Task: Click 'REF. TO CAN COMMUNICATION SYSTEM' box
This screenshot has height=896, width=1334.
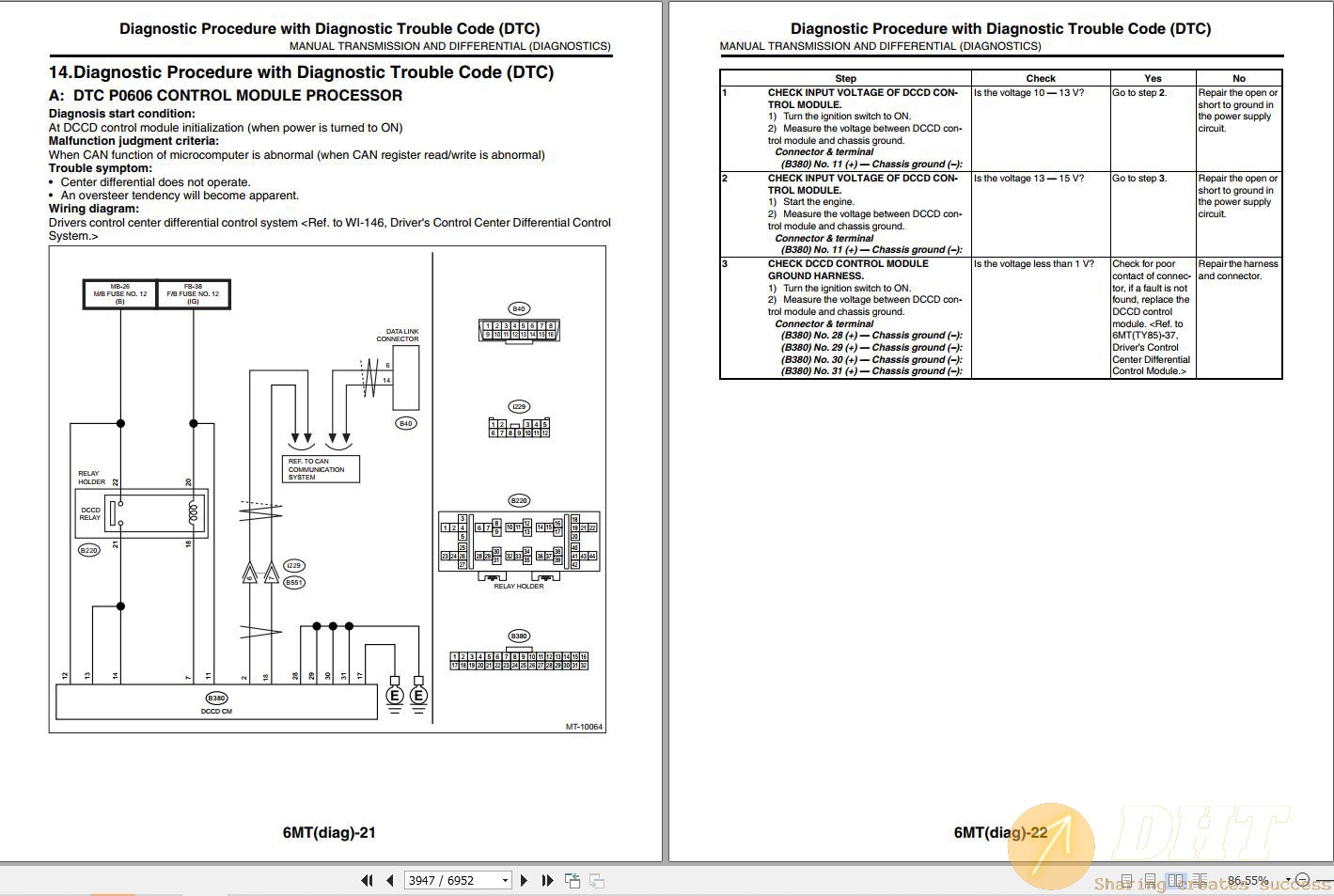Action: point(321,469)
